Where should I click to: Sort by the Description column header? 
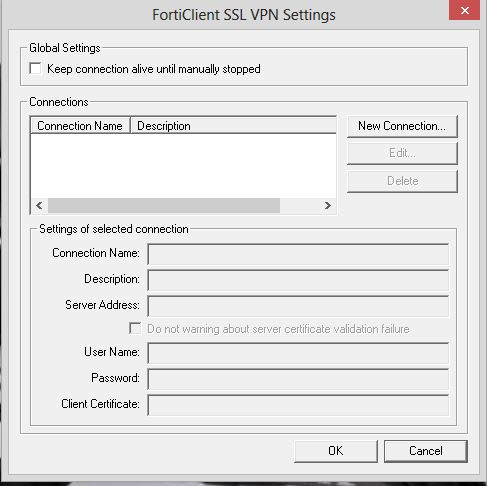pos(233,126)
